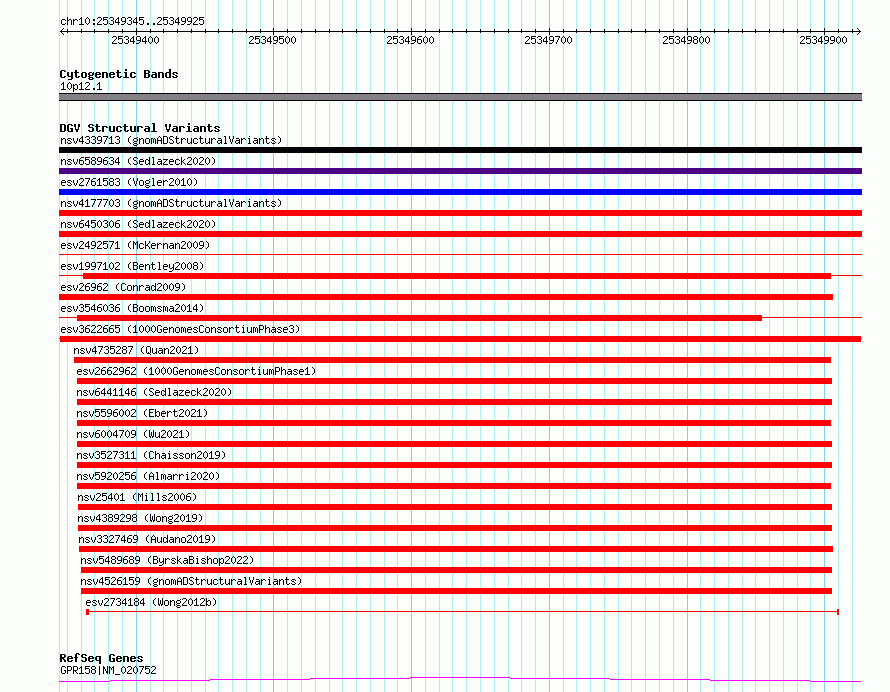Screen dimensions: 890x692
Task: Click nsv5489689 (ByrskaBishop2022) label
Action: click(x=167, y=560)
